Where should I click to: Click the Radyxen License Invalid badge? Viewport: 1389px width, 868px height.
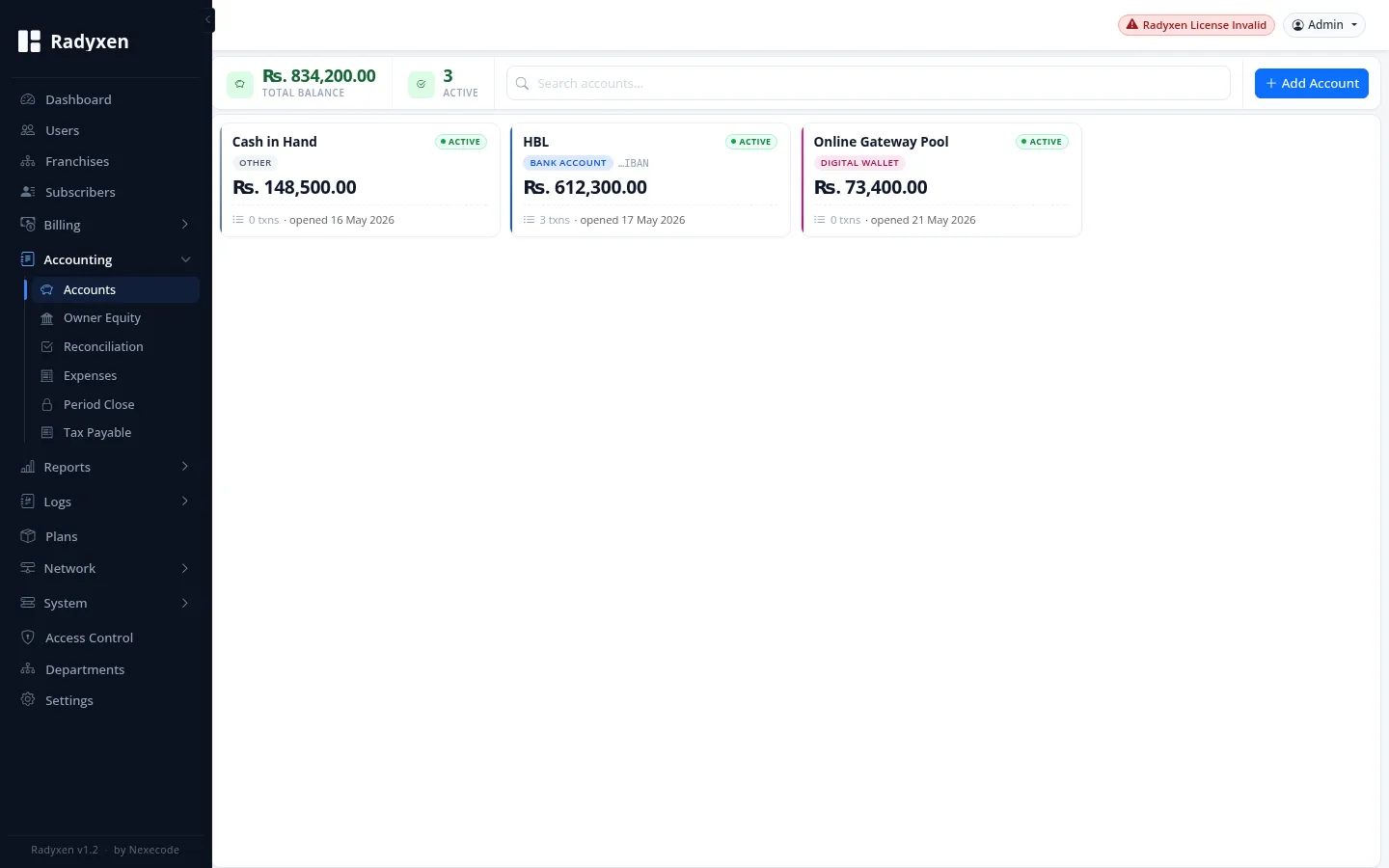click(x=1196, y=25)
